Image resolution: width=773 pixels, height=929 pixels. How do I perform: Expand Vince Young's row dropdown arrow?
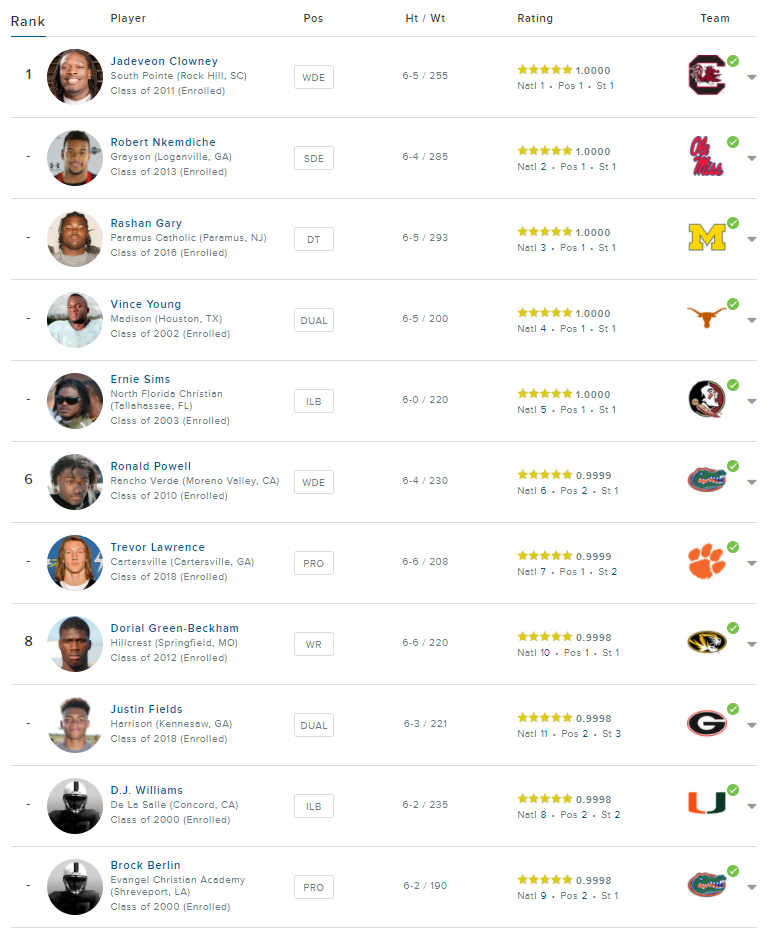click(752, 321)
